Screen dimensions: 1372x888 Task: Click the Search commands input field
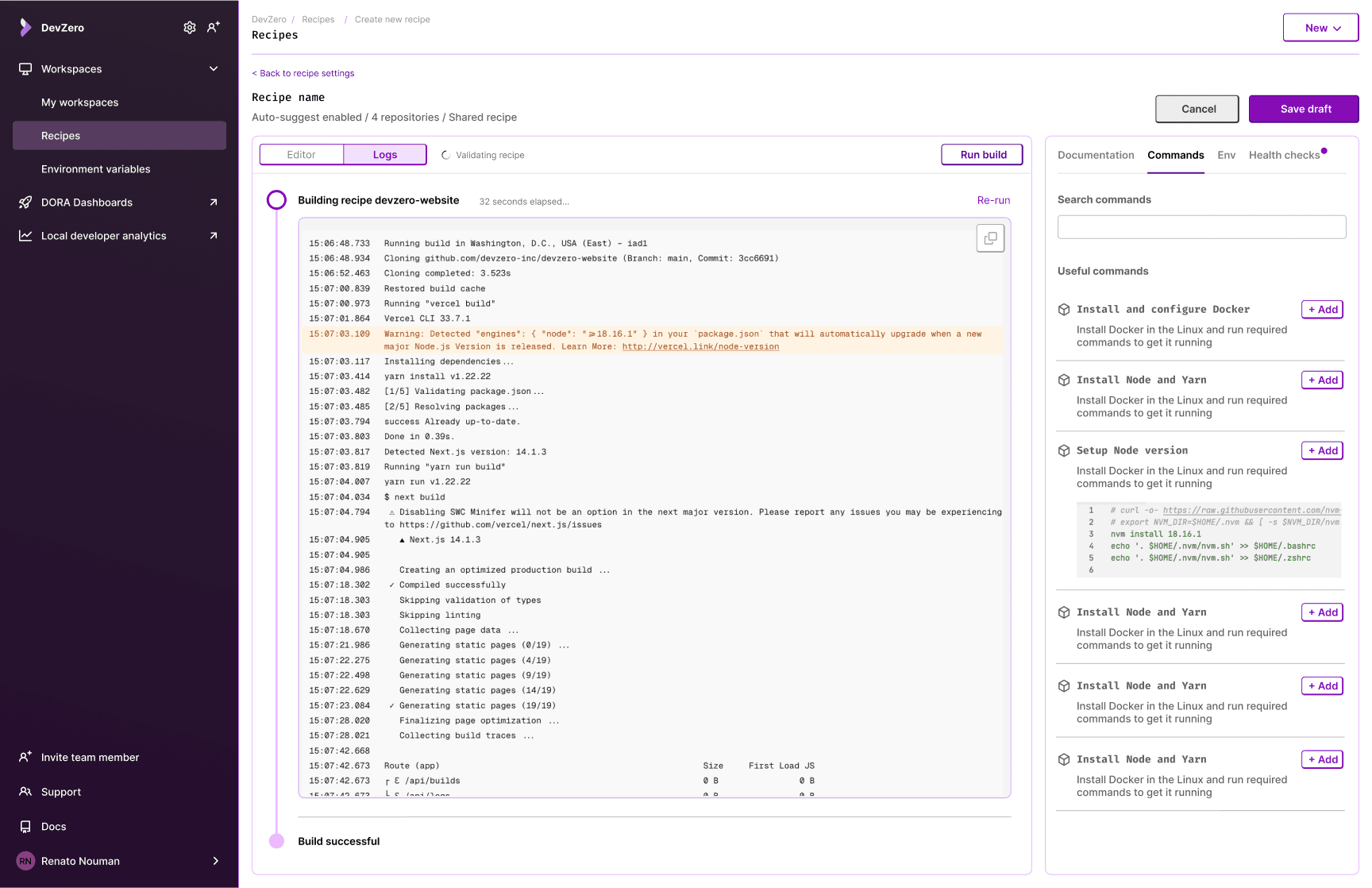pos(1200,226)
